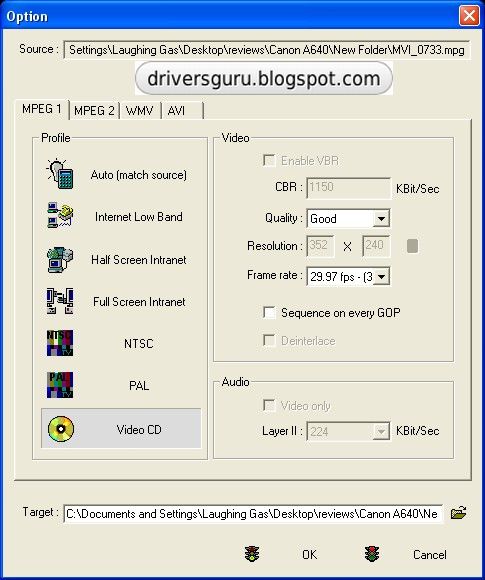
Task: Click the Half Screen Intranet icon
Action: click(x=60, y=259)
